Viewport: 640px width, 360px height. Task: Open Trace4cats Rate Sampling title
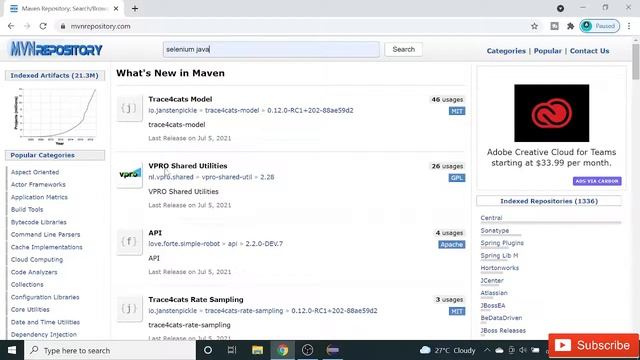[196, 299]
